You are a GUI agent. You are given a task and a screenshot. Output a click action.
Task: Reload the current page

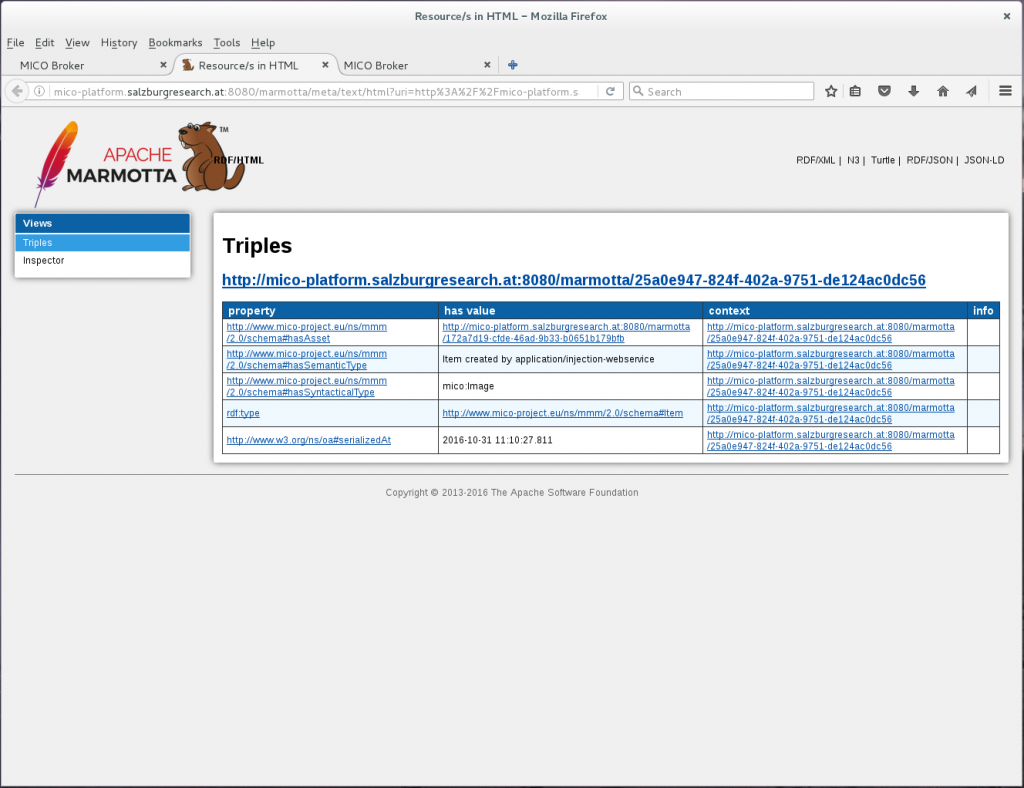pyautogui.click(x=610, y=90)
